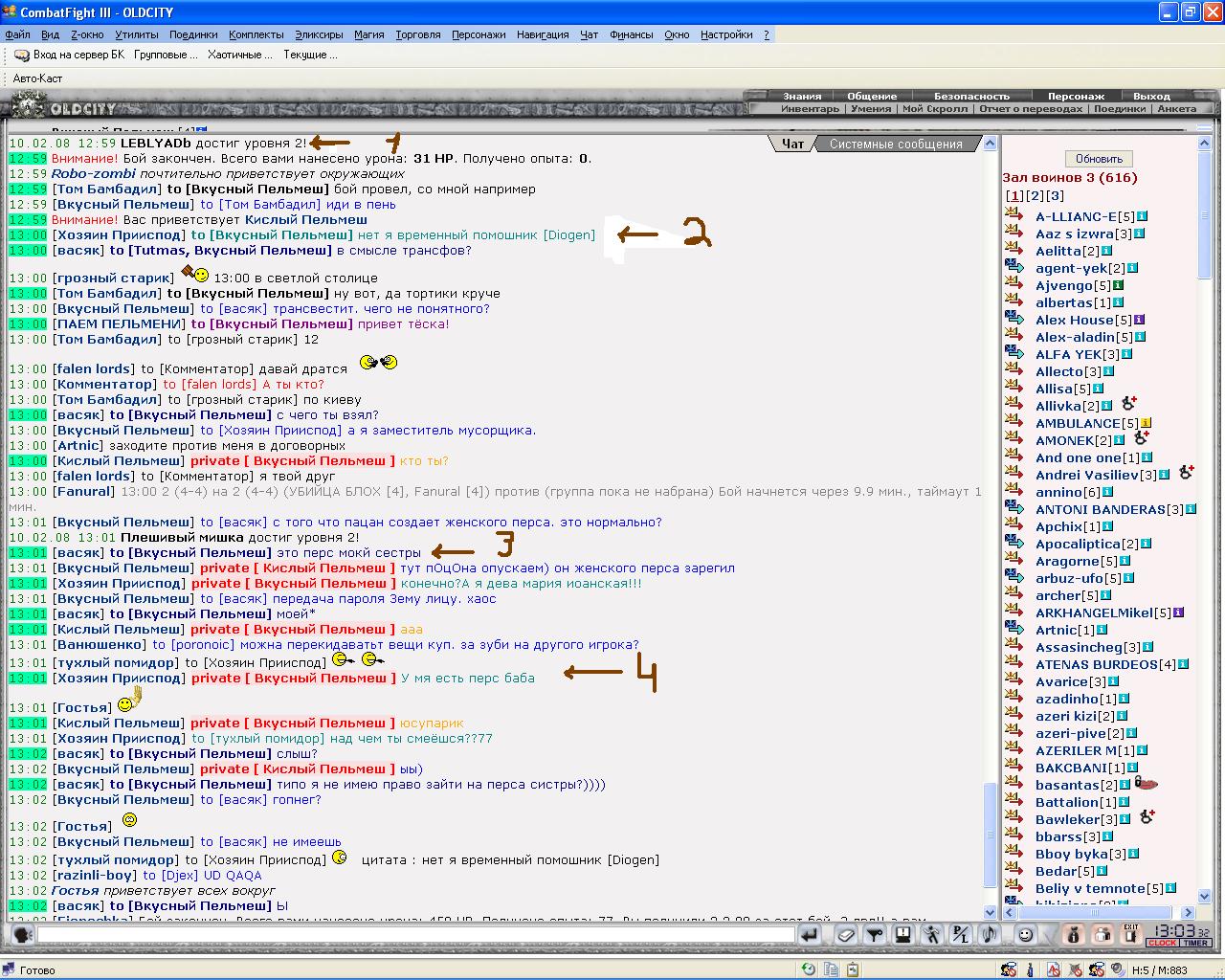The width and height of the screenshot is (1225, 980).
Task: Switch to CLOCK mode
Action: [x=1163, y=943]
